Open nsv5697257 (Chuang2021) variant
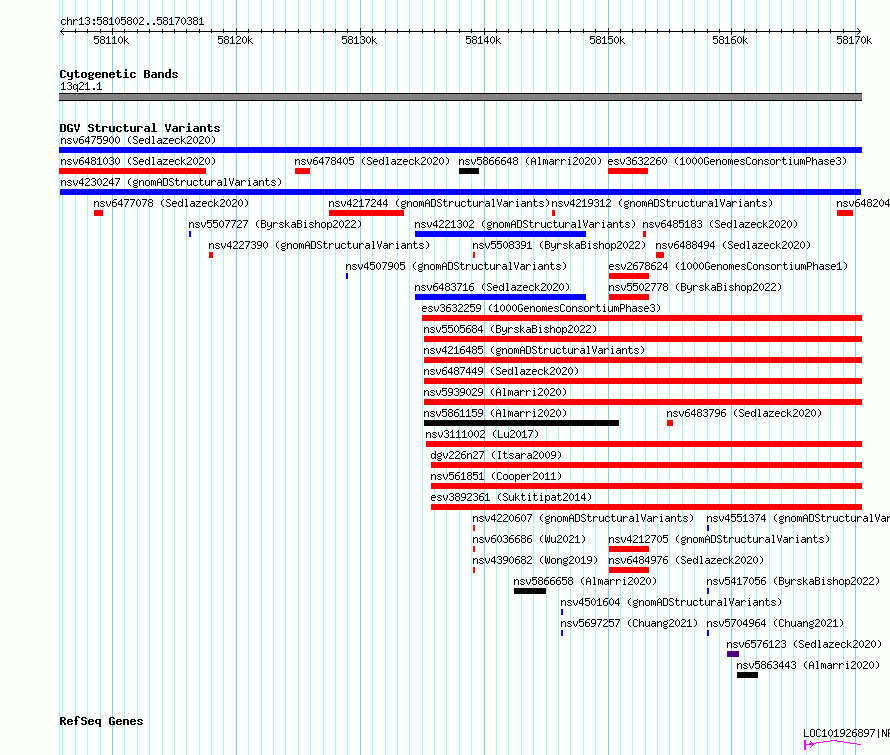 [629, 623]
